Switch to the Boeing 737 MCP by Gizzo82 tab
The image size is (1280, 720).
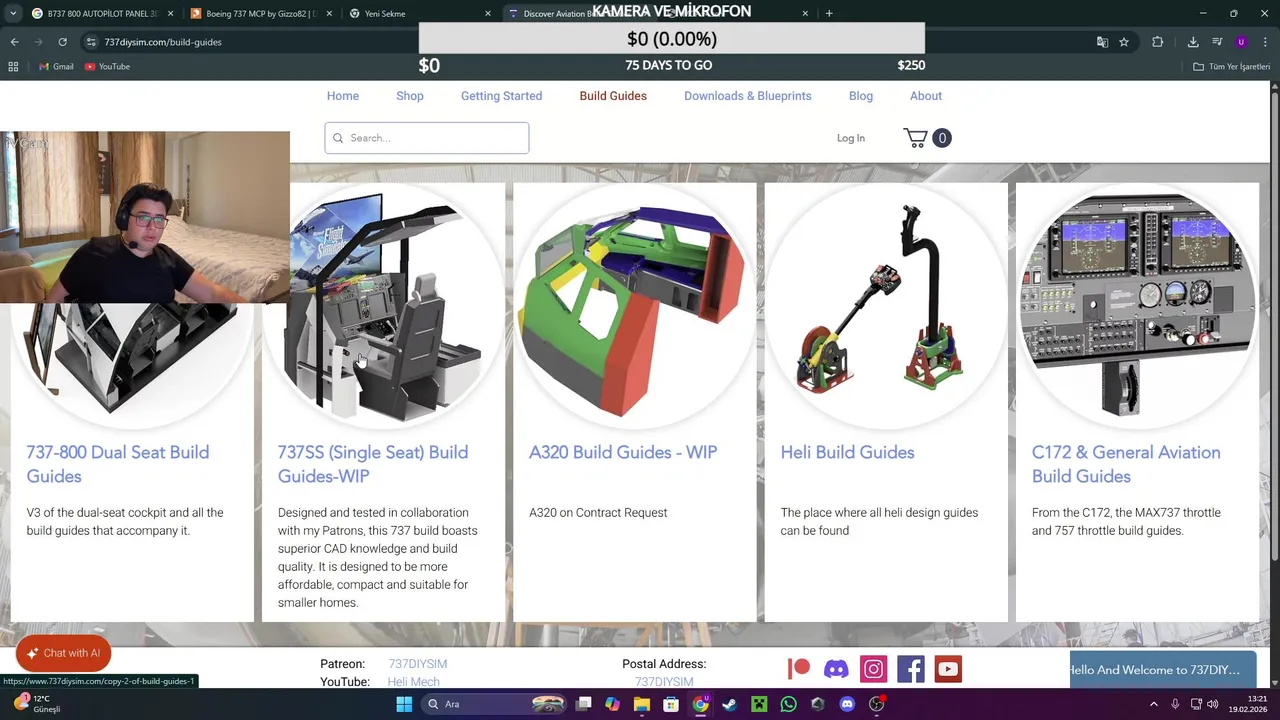[261, 13]
